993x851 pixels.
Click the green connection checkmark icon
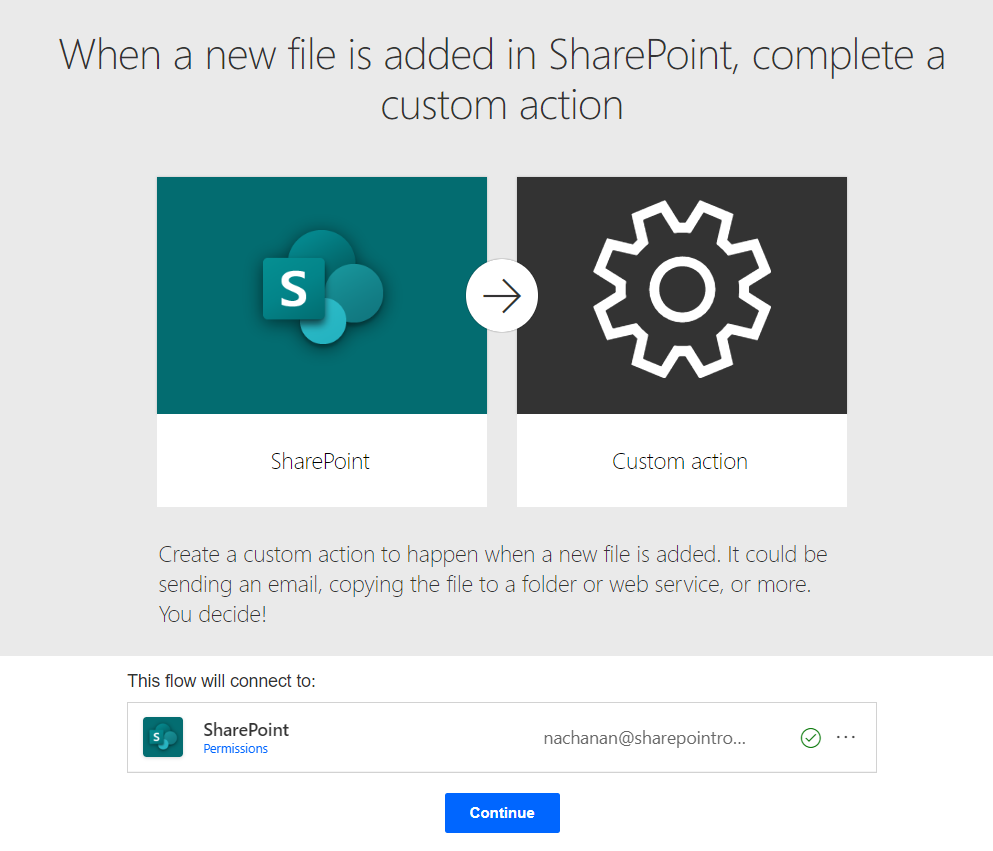coord(811,738)
